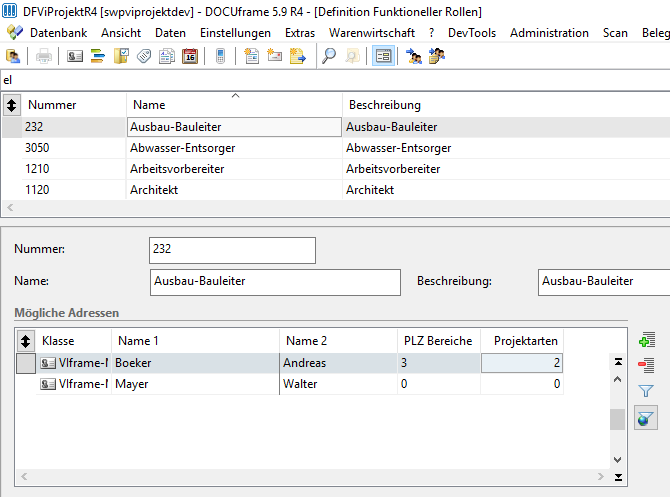Click the Name 1 column header
Screen dimensions: 670x497
(196, 341)
